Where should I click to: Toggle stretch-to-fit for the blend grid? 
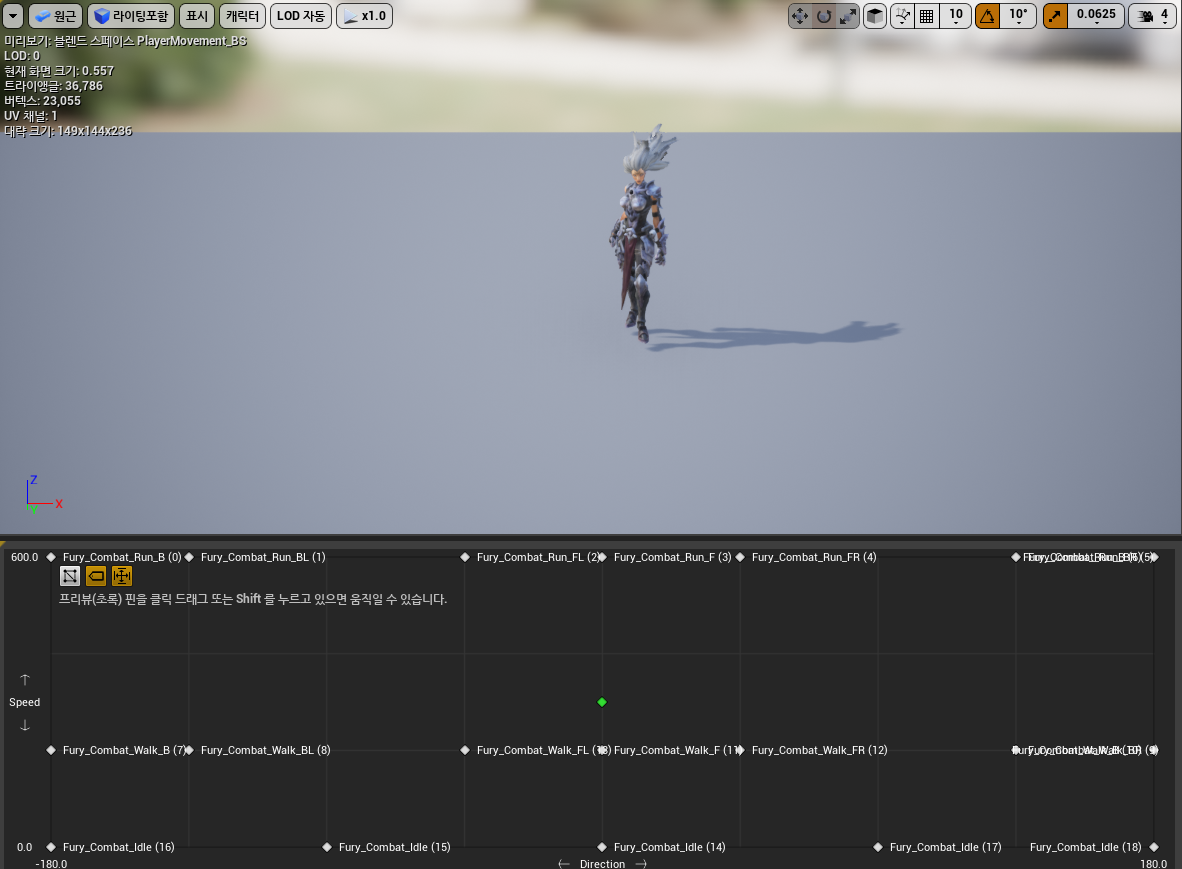coord(121,577)
